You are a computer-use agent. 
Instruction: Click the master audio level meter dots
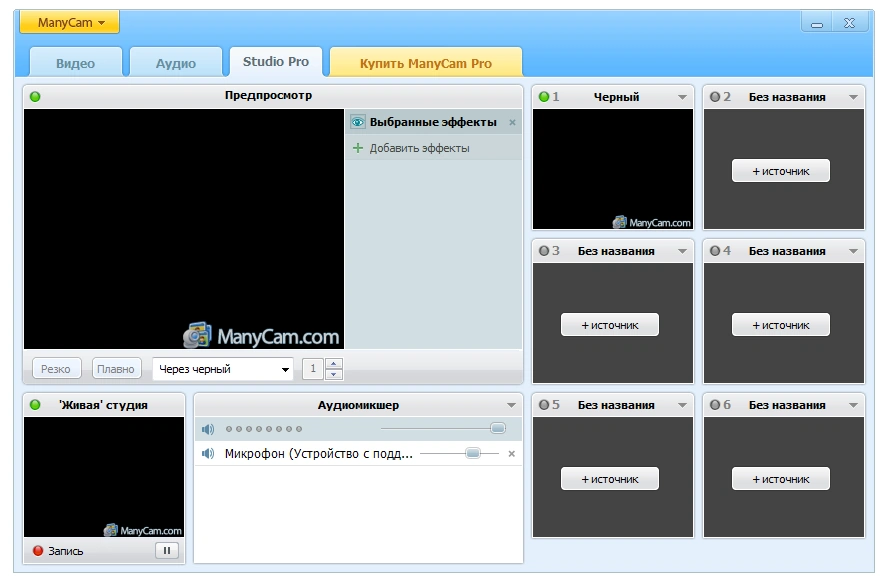coord(264,429)
